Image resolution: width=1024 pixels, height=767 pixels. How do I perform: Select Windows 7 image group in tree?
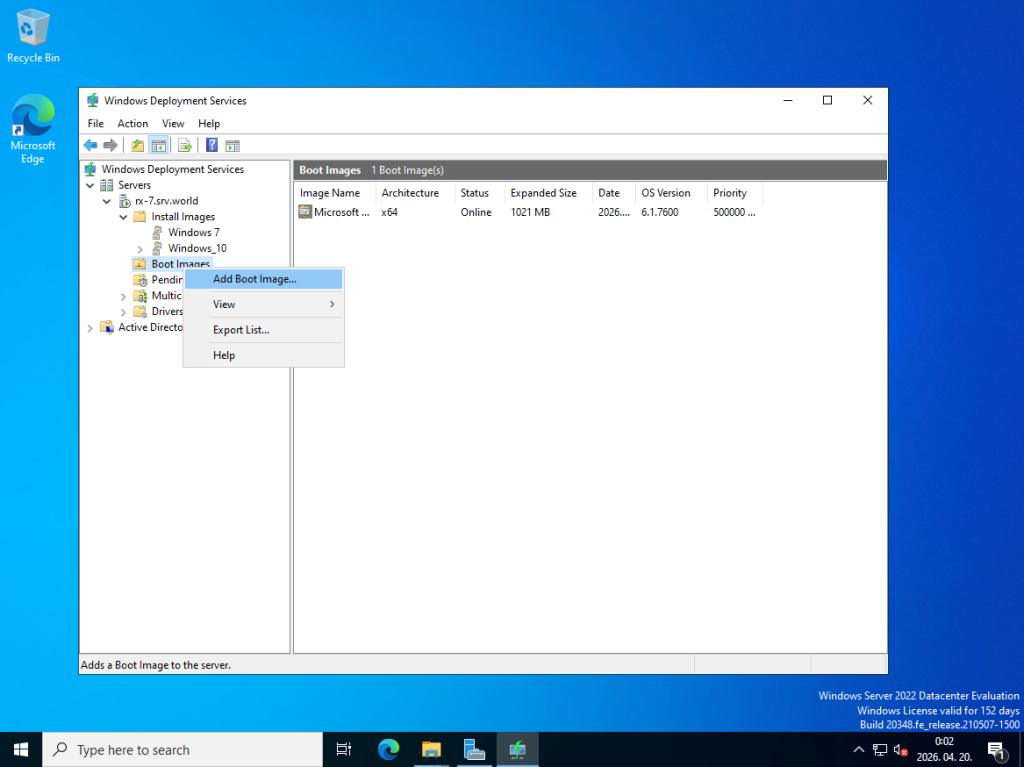193,232
